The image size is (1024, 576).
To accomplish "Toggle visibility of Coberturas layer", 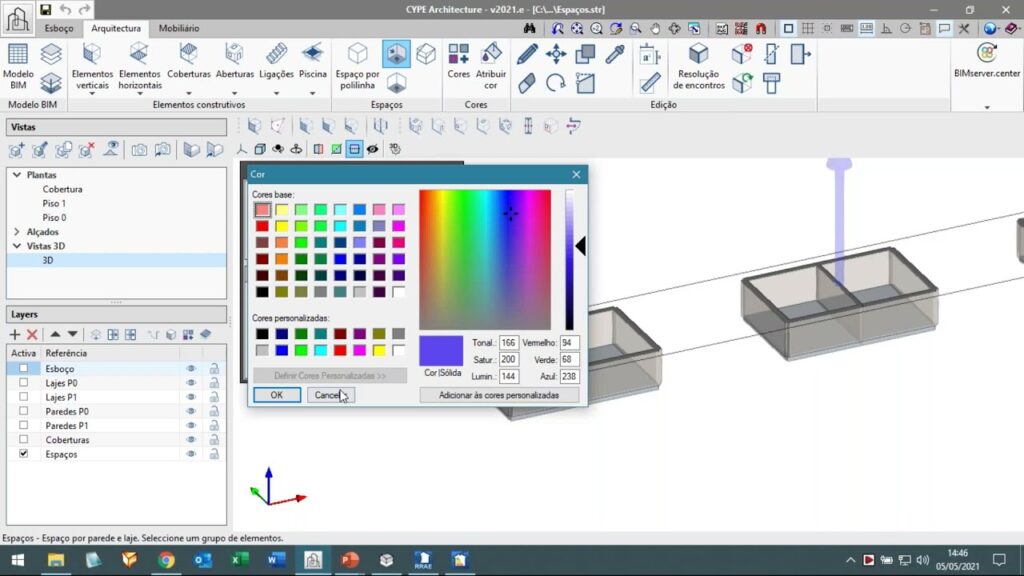I will click(x=190, y=440).
